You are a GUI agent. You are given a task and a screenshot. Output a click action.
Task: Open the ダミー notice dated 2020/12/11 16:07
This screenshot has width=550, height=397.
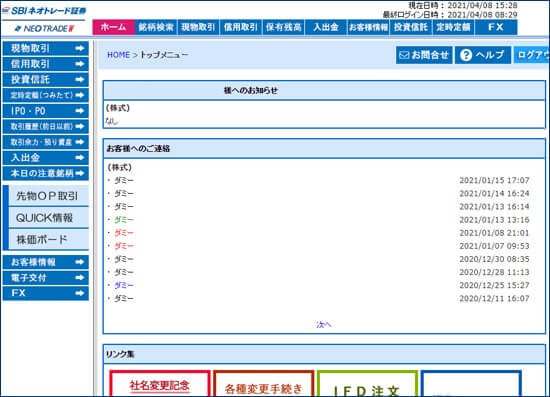pyautogui.click(x=124, y=299)
